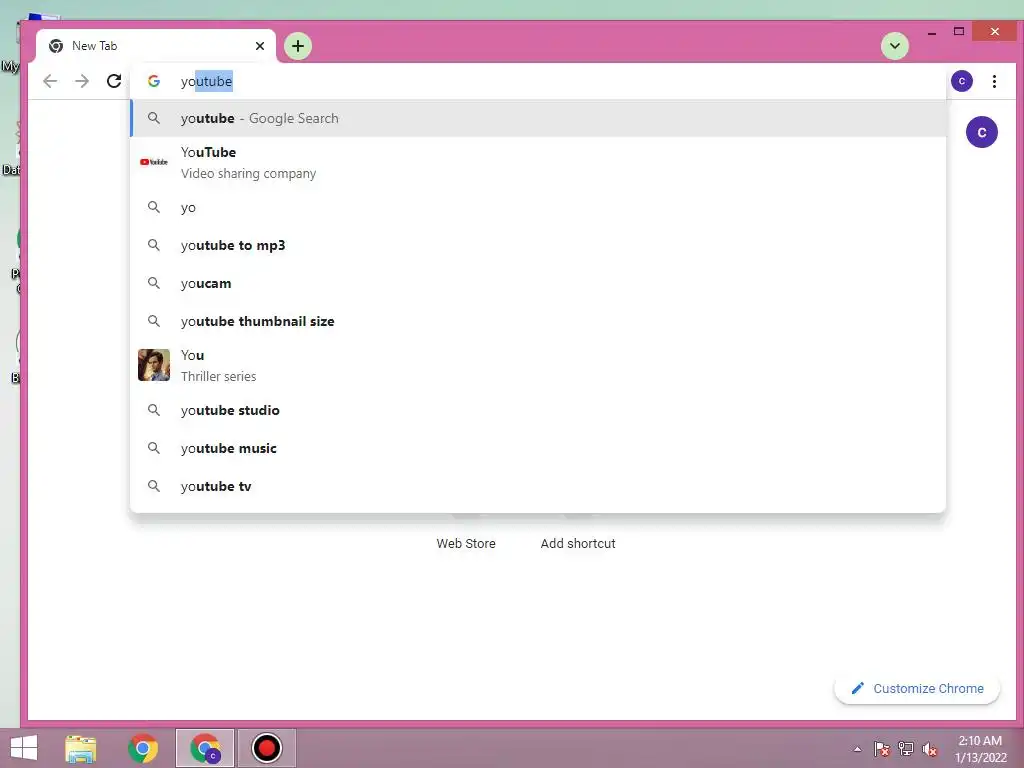Open File Explorer from the taskbar
This screenshot has width=1024, height=768.
coord(81,748)
